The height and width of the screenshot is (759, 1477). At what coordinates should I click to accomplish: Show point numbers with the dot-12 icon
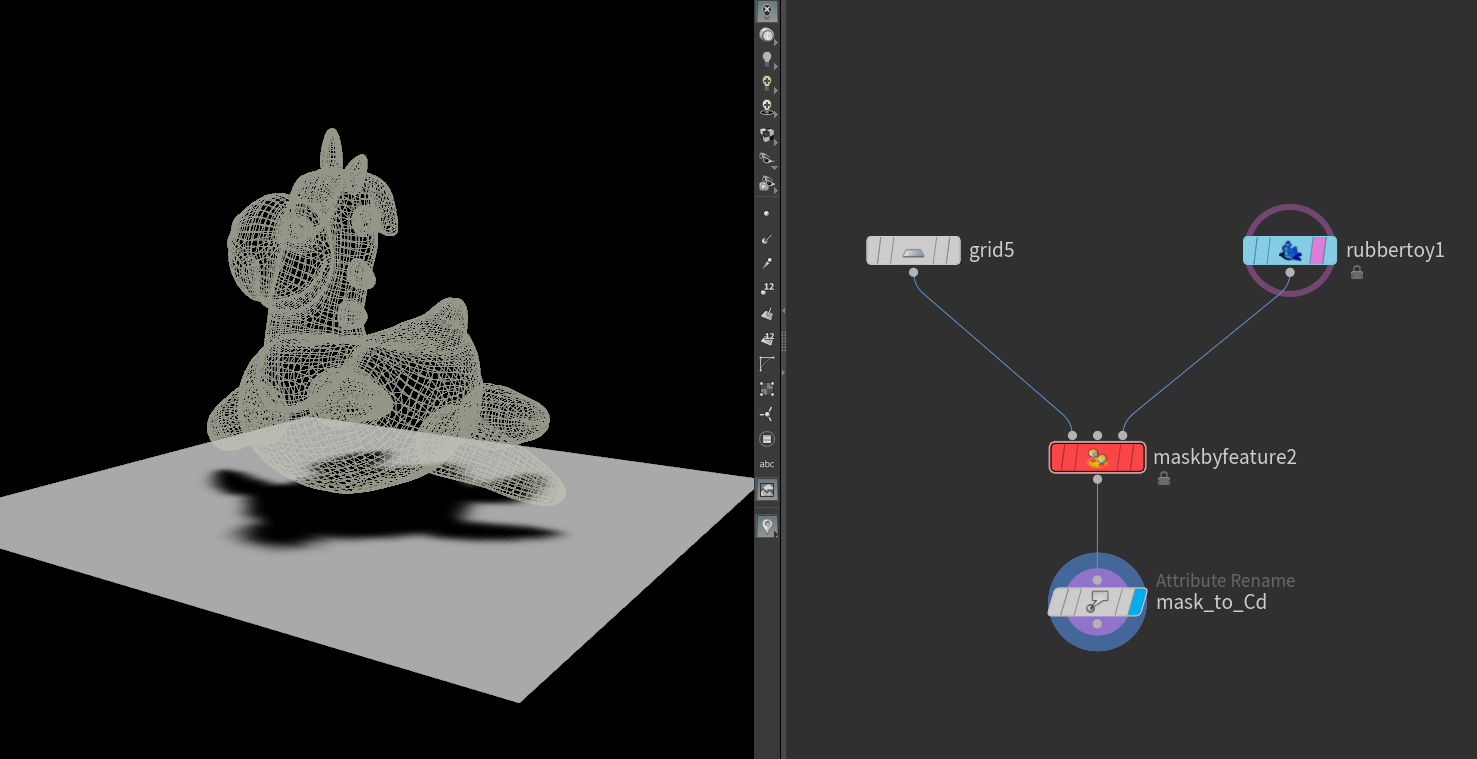[x=767, y=289]
